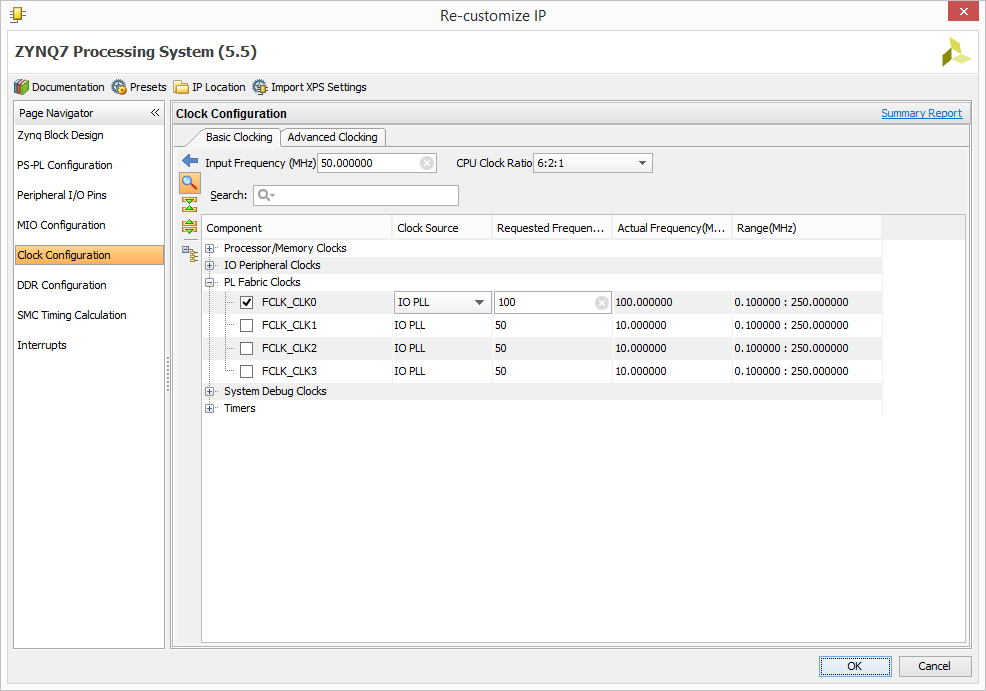
Task: Open the CPU Clock Ratio dropdown
Action: (x=592, y=163)
